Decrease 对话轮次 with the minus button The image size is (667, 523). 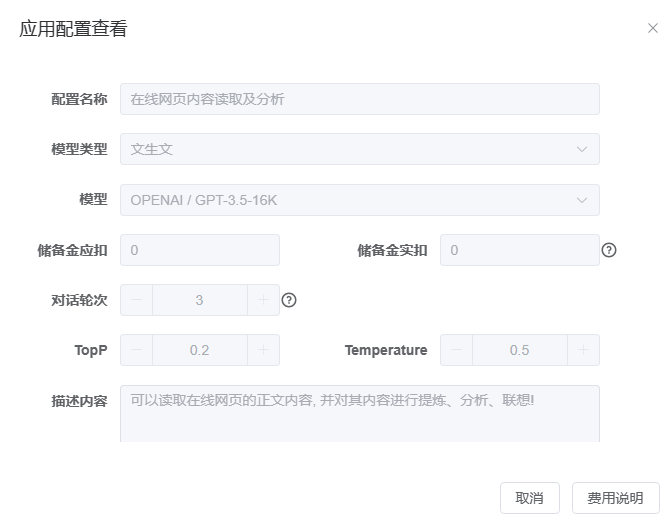coord(136,300)
